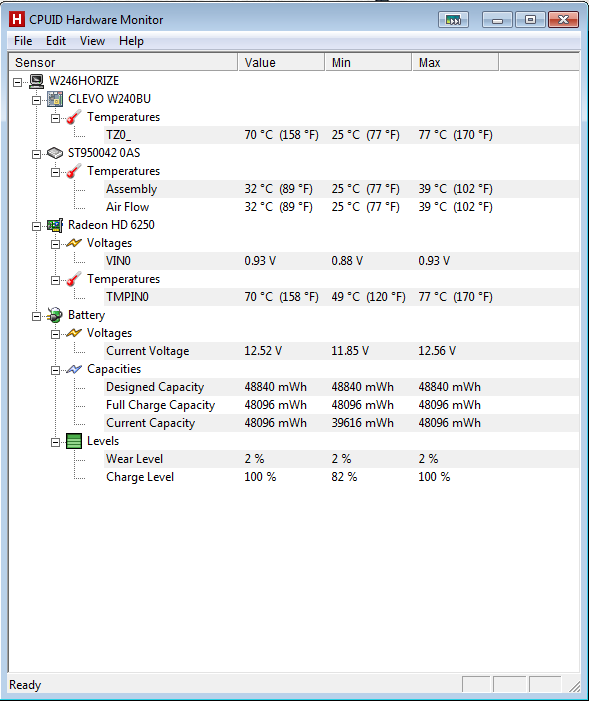Click the 39616 mWh minimum capacity value
Image resolution: width=589 pixels, height=701 pixels.
[363, 423]
